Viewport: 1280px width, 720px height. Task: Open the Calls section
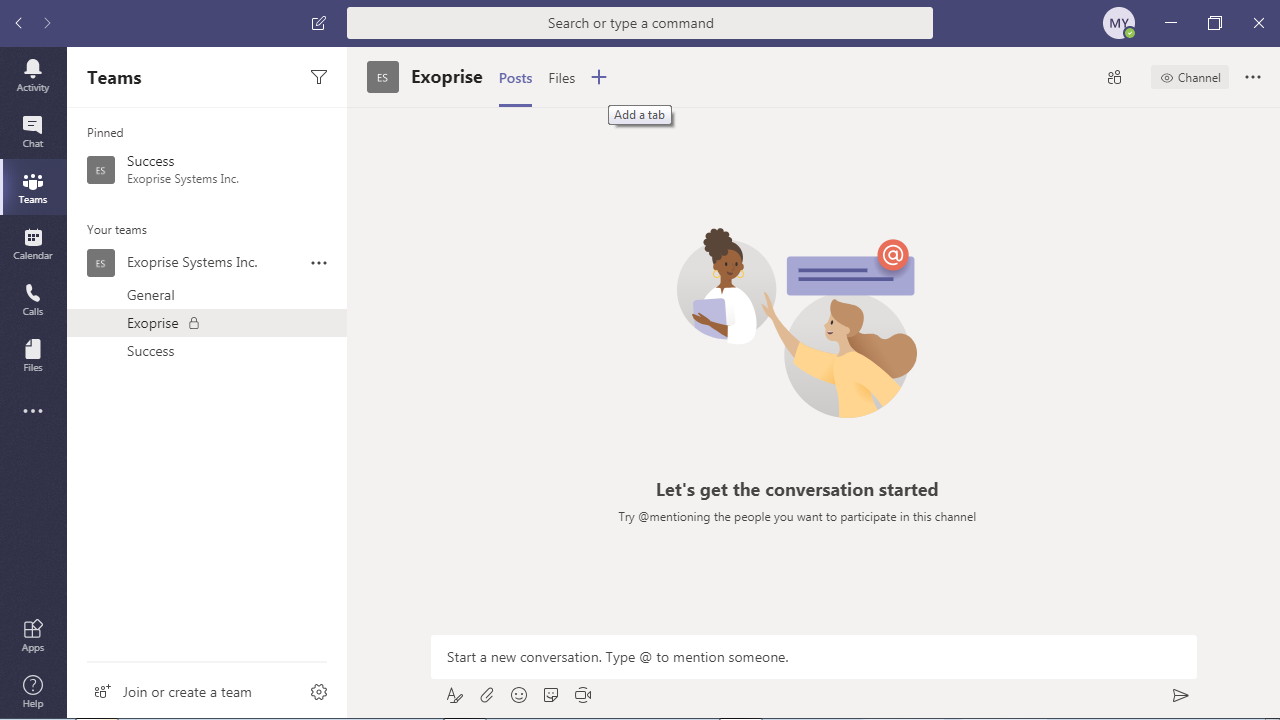(x=33, y=299)
